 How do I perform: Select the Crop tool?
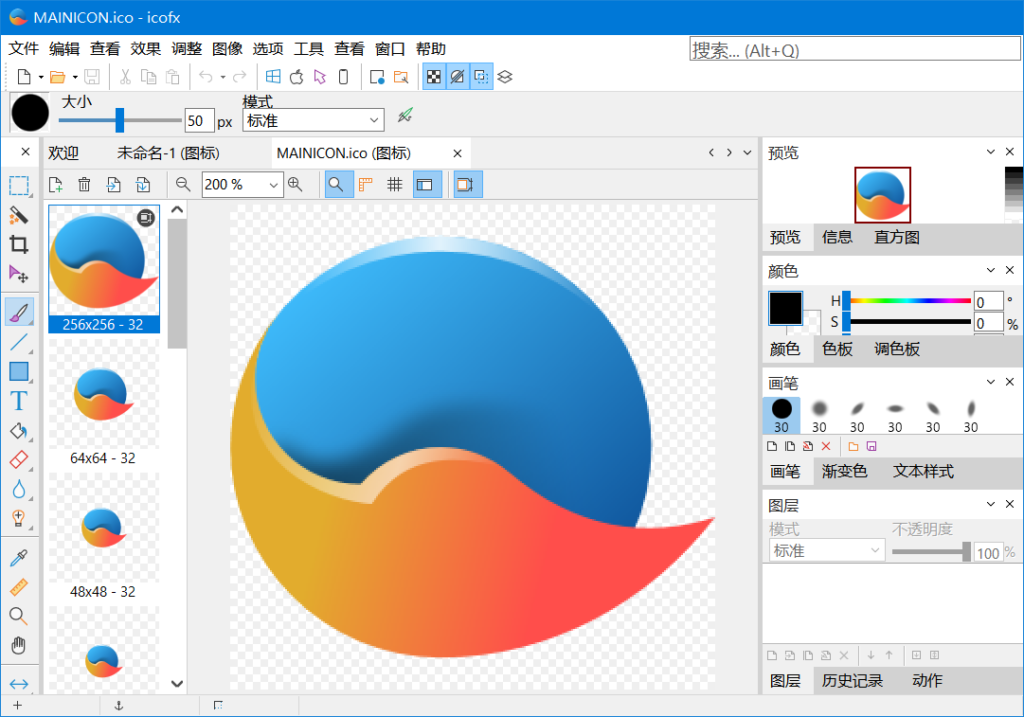click(x=18, y=244)
